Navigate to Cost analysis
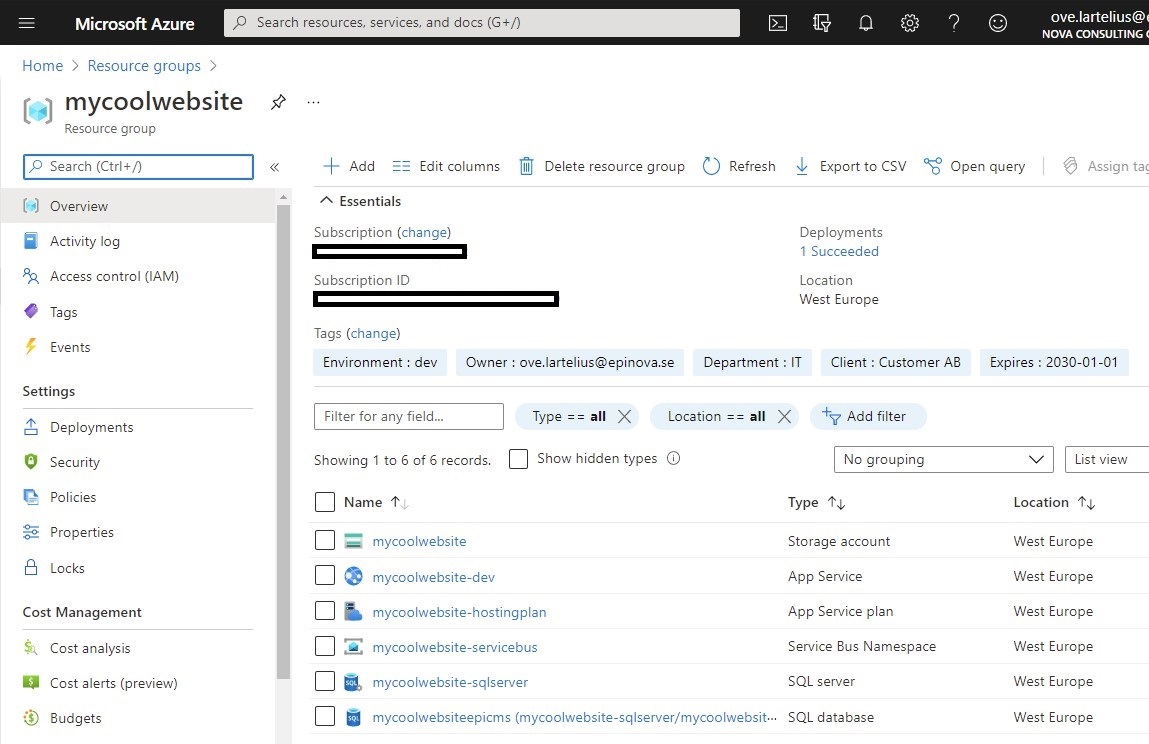Screen dimensions: 1149x744 [88, 647]
